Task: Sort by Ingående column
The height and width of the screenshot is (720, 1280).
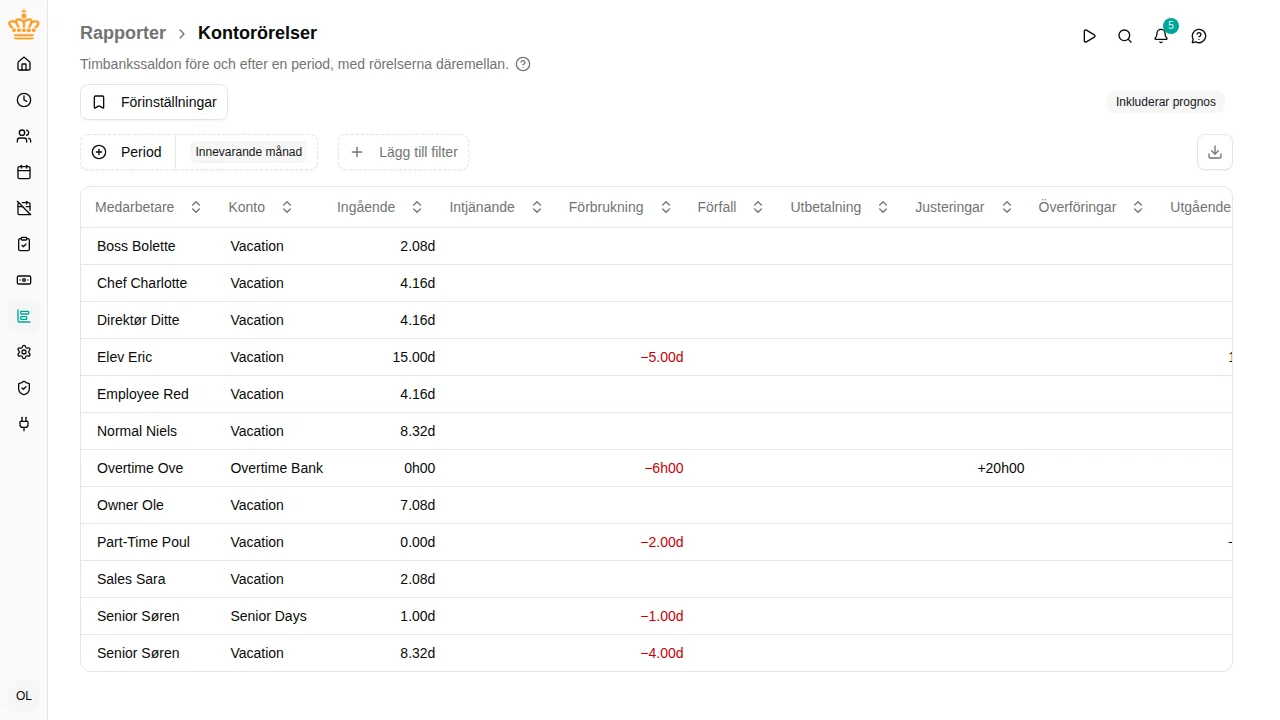Action: pos(380,207)
